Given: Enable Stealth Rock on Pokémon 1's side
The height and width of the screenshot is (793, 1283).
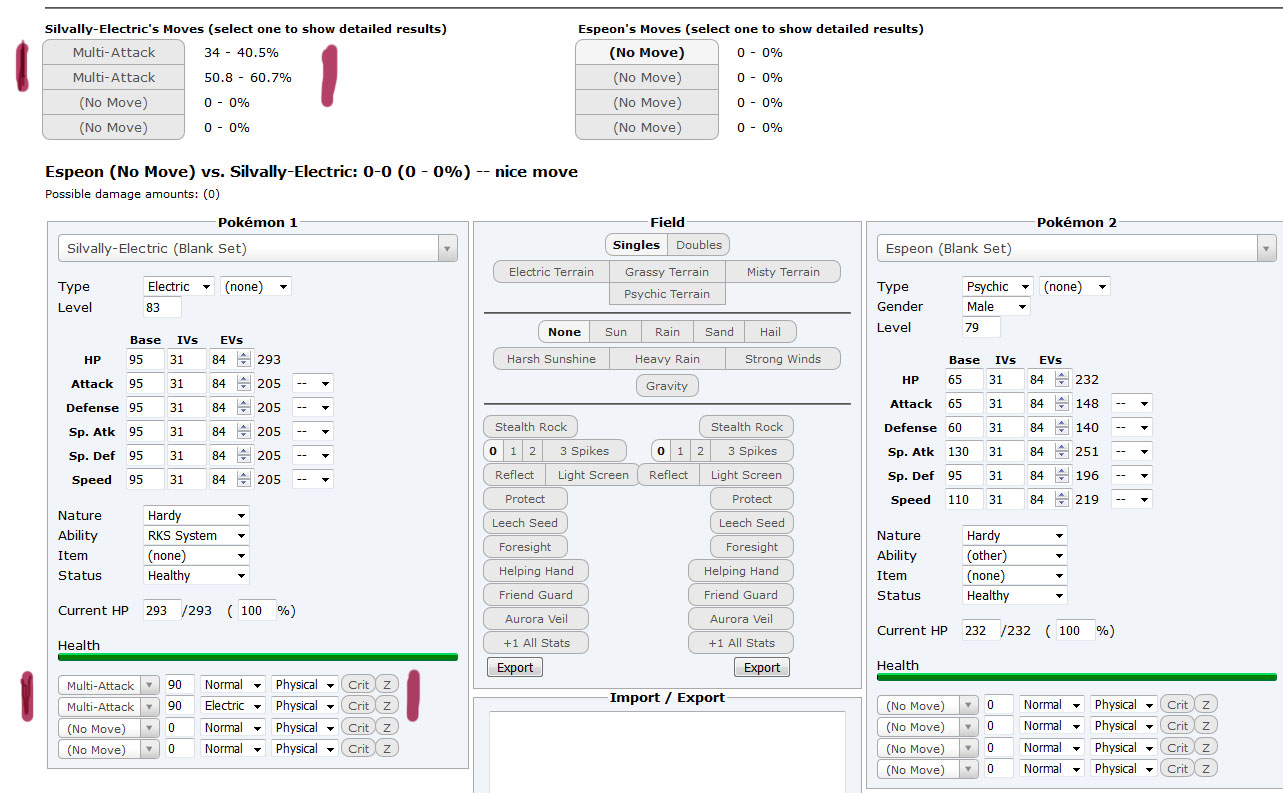Looking at the screenshot, I should click(x=530, y=427).
